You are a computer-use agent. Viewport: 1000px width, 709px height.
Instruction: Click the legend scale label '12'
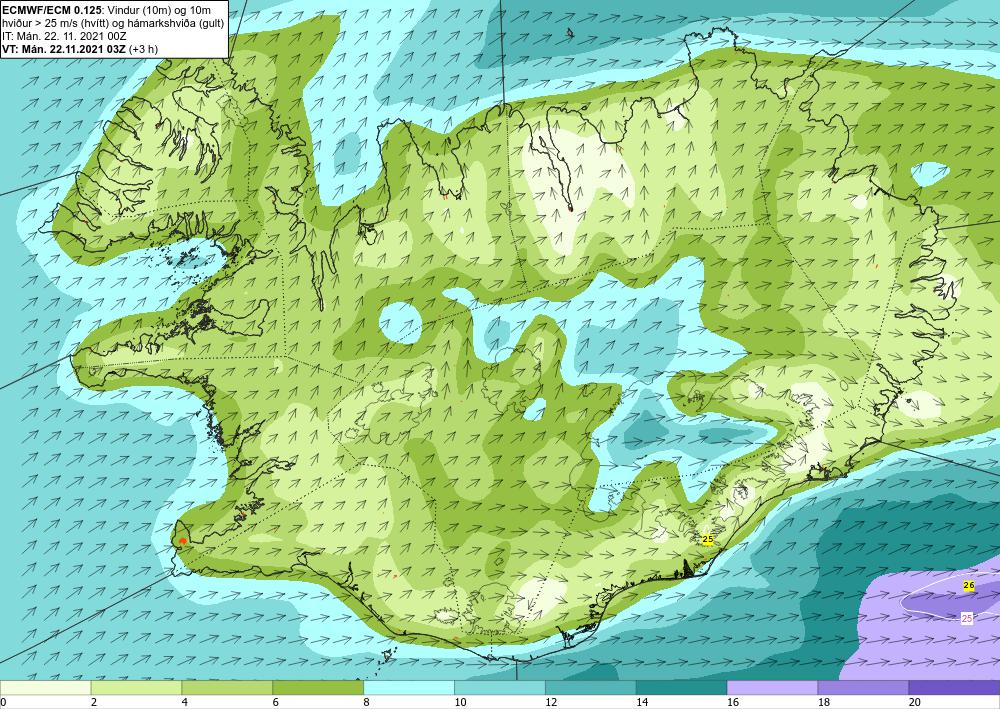tap(551, 702)
